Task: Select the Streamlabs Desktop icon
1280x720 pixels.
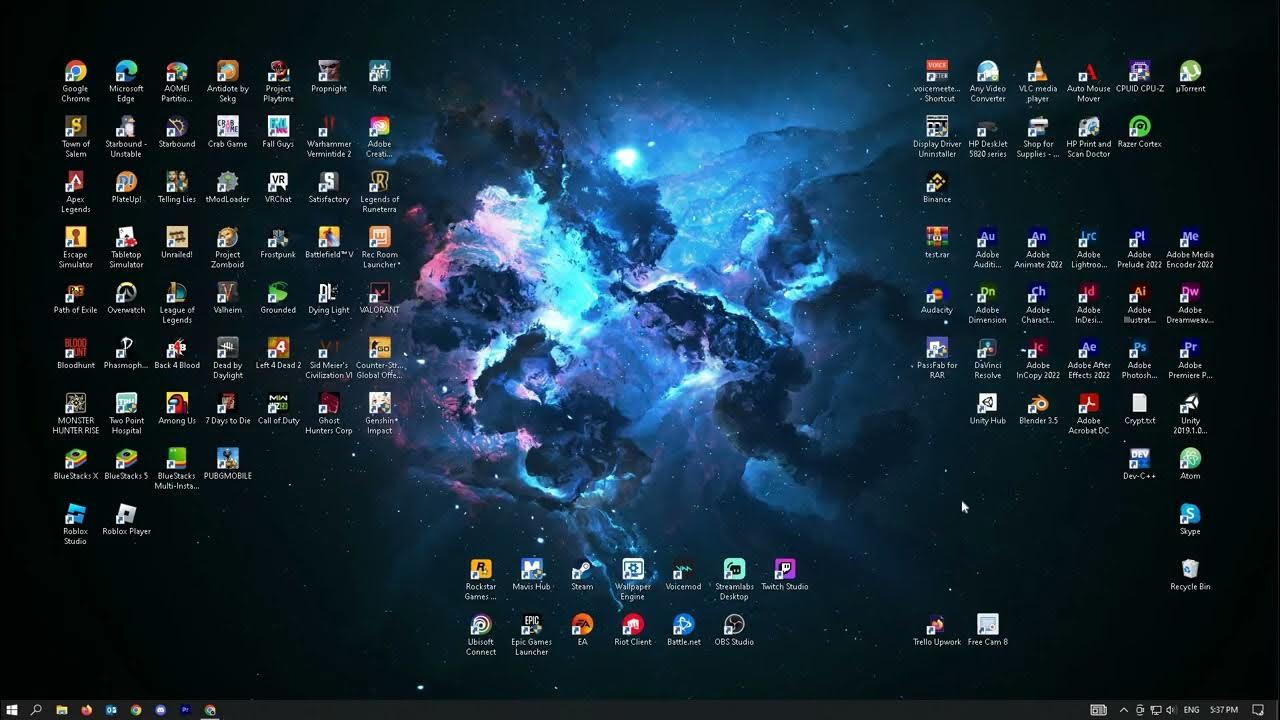Action: coord(734,579)
